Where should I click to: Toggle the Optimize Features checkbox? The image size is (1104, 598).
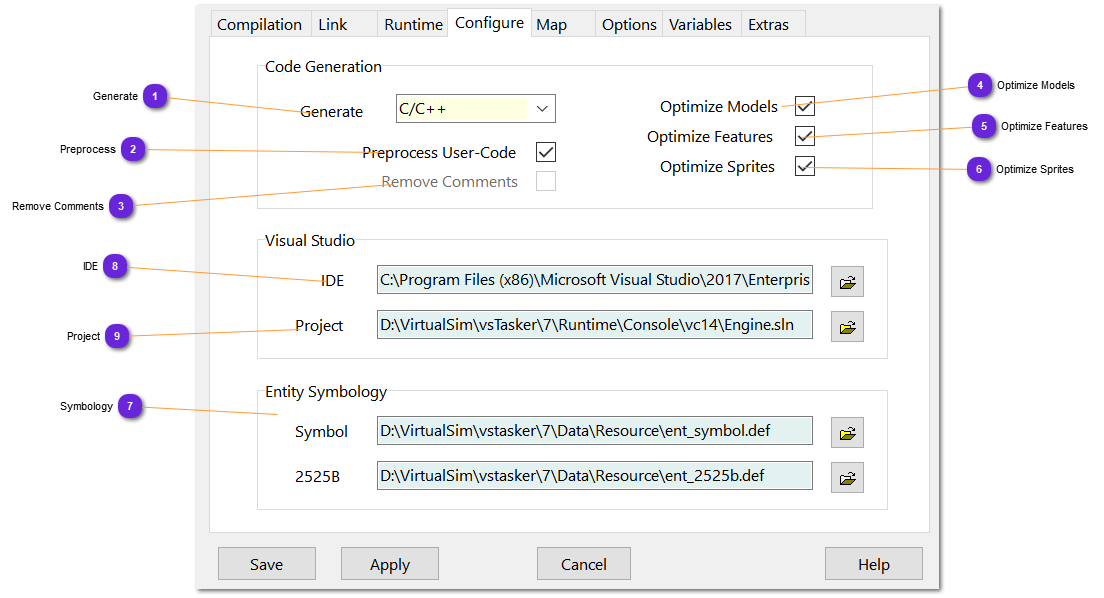point(805,136)
